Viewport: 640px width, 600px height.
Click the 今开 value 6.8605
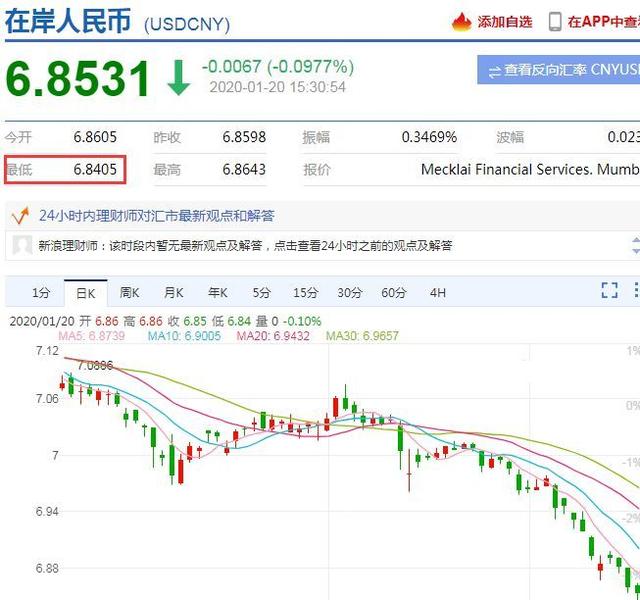(95, 137)
